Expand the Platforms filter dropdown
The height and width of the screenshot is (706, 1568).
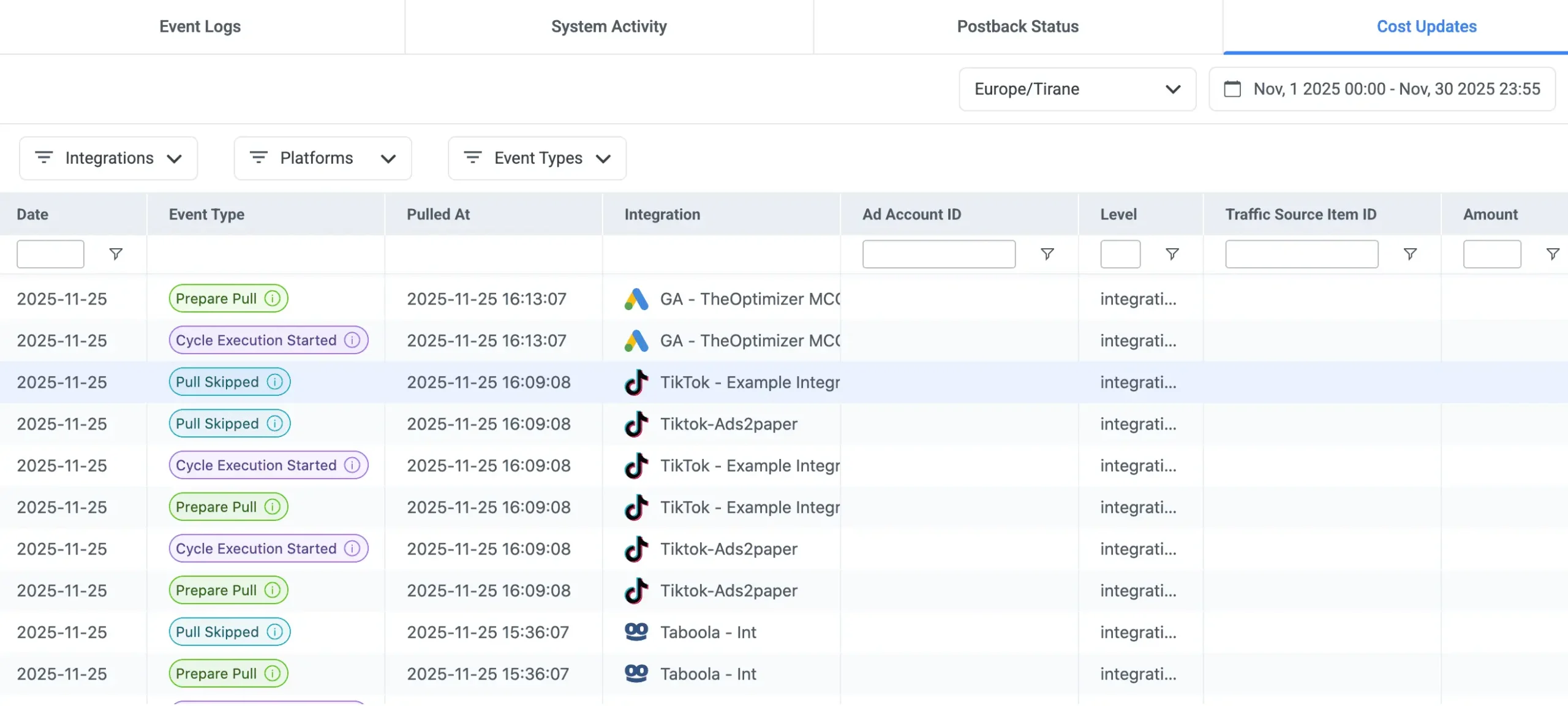coord(323,158)
